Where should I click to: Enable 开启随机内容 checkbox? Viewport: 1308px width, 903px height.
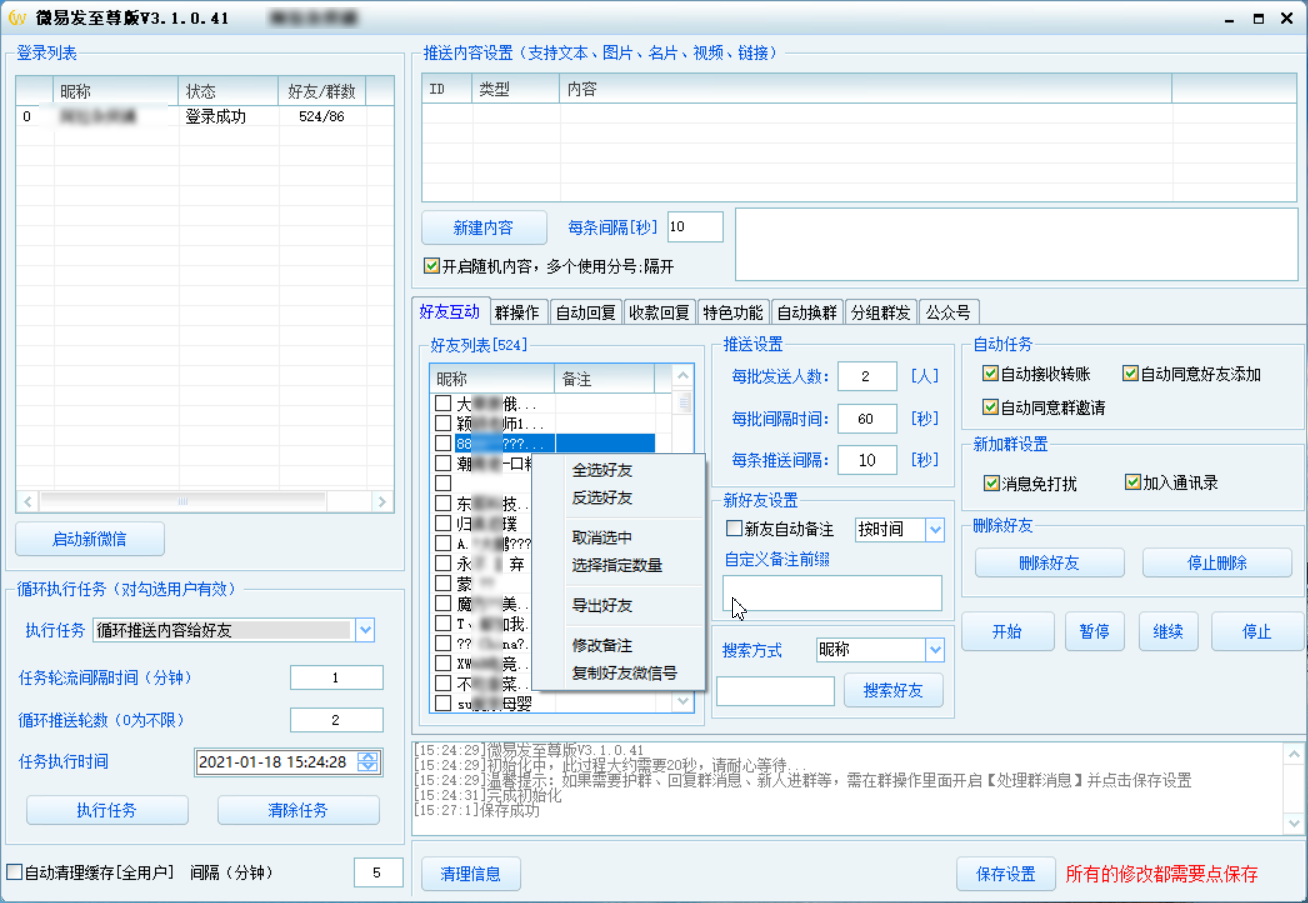[x=431, y=266]
